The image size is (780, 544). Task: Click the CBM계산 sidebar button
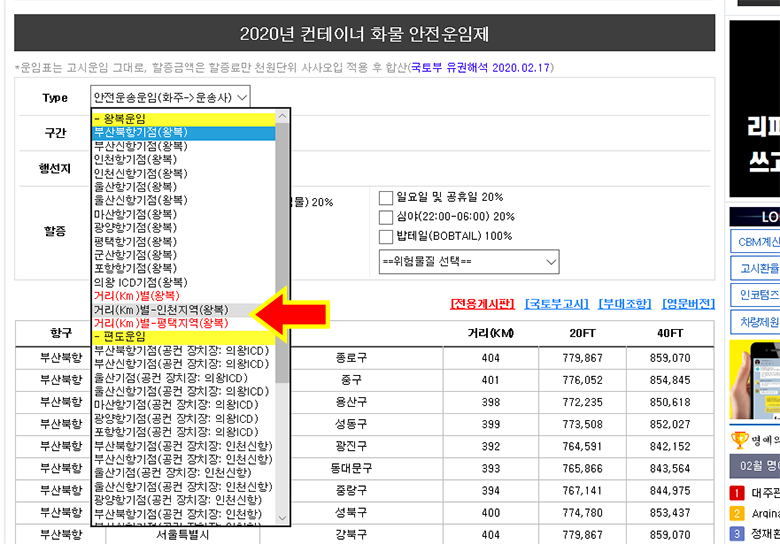pyautogui.click(x=755, y=242)
